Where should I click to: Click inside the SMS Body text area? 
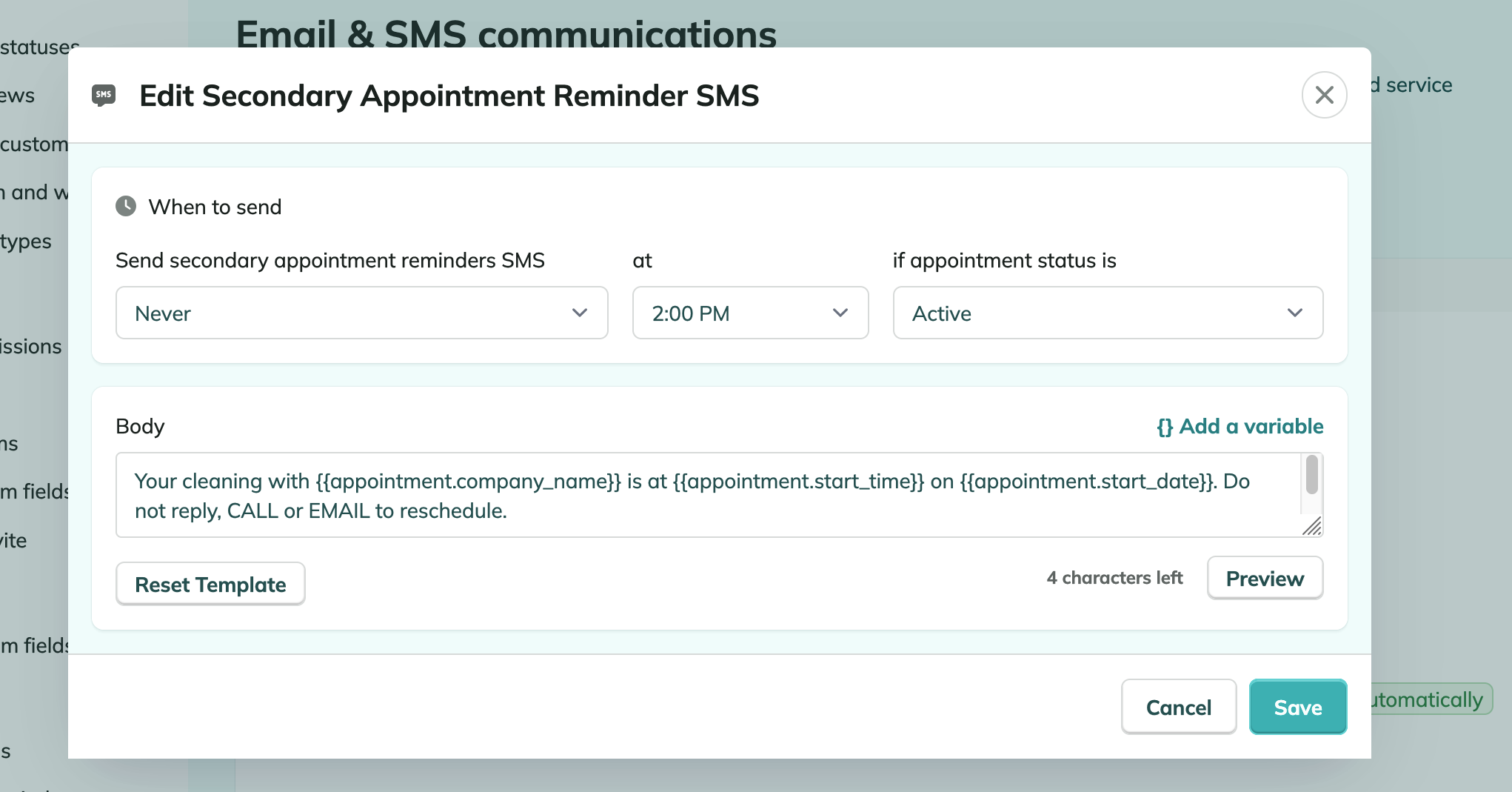click(x=709, y=495)
